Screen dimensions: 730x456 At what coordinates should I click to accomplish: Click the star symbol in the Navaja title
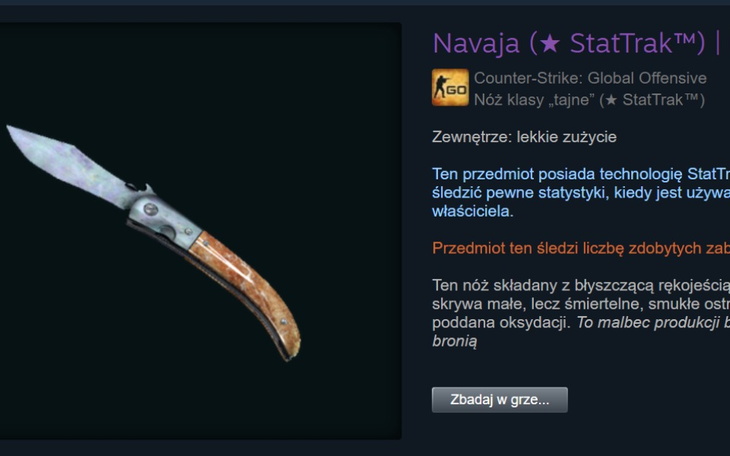click(551, 43)
